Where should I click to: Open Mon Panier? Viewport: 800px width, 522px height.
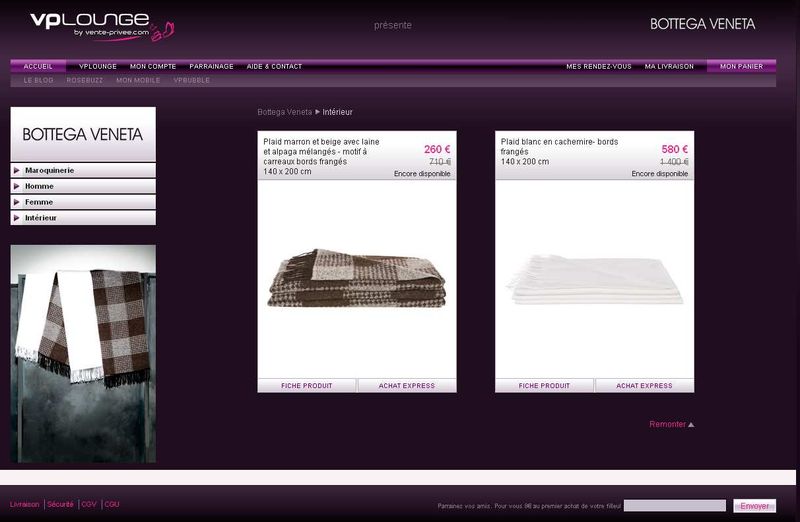coord(741,66)
